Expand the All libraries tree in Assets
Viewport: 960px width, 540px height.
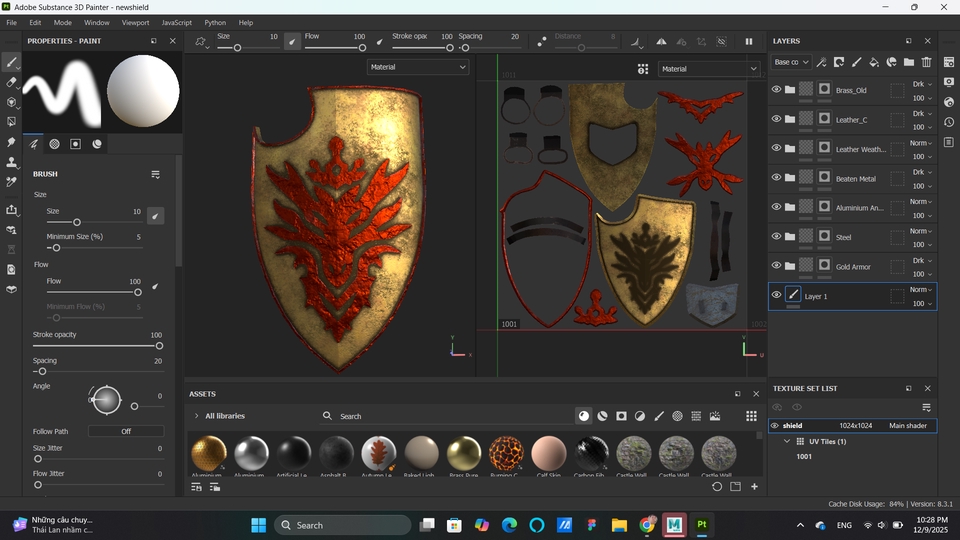[x=196, y=416]
